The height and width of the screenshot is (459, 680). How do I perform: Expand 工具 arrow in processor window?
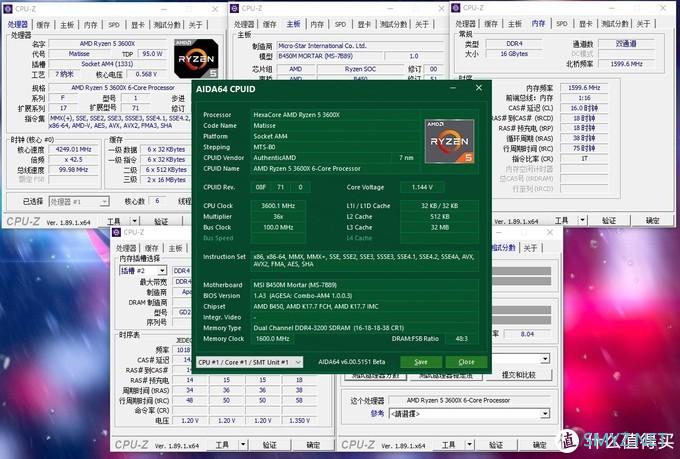pos(134,221)
